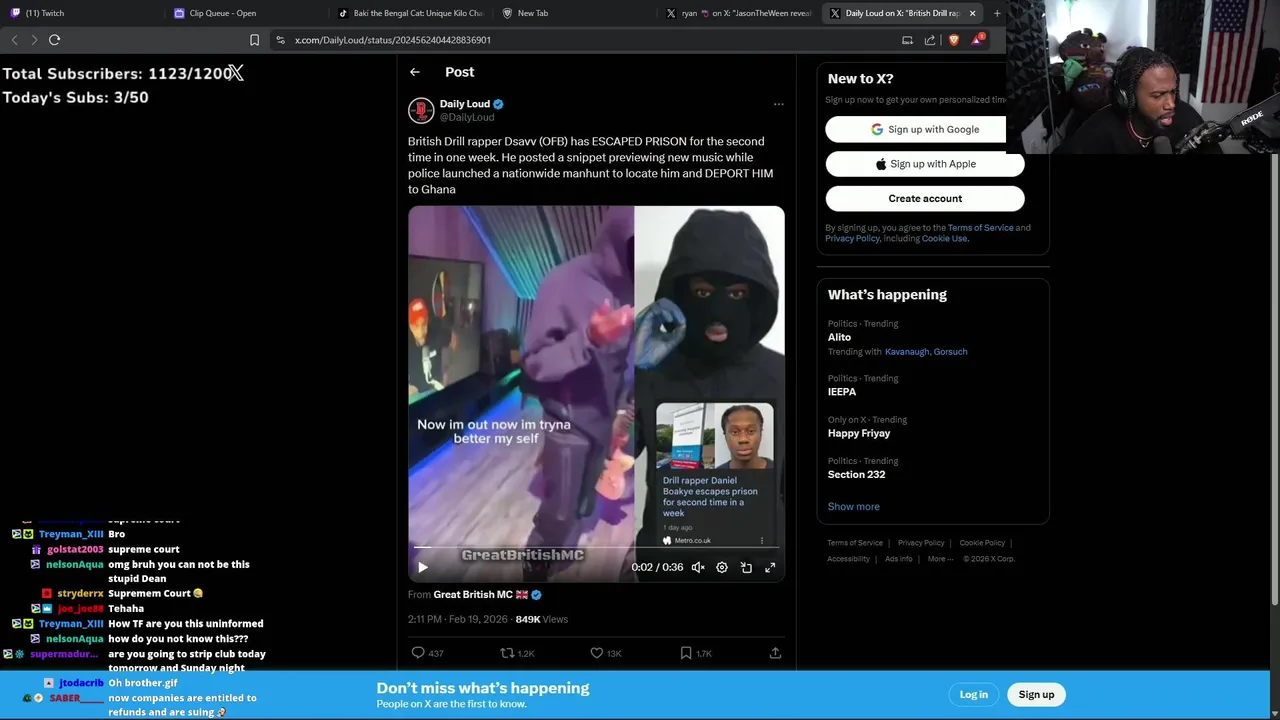The image size is (1280, 720).
Task: Click the browser back arrow
Action: (14, 40)
